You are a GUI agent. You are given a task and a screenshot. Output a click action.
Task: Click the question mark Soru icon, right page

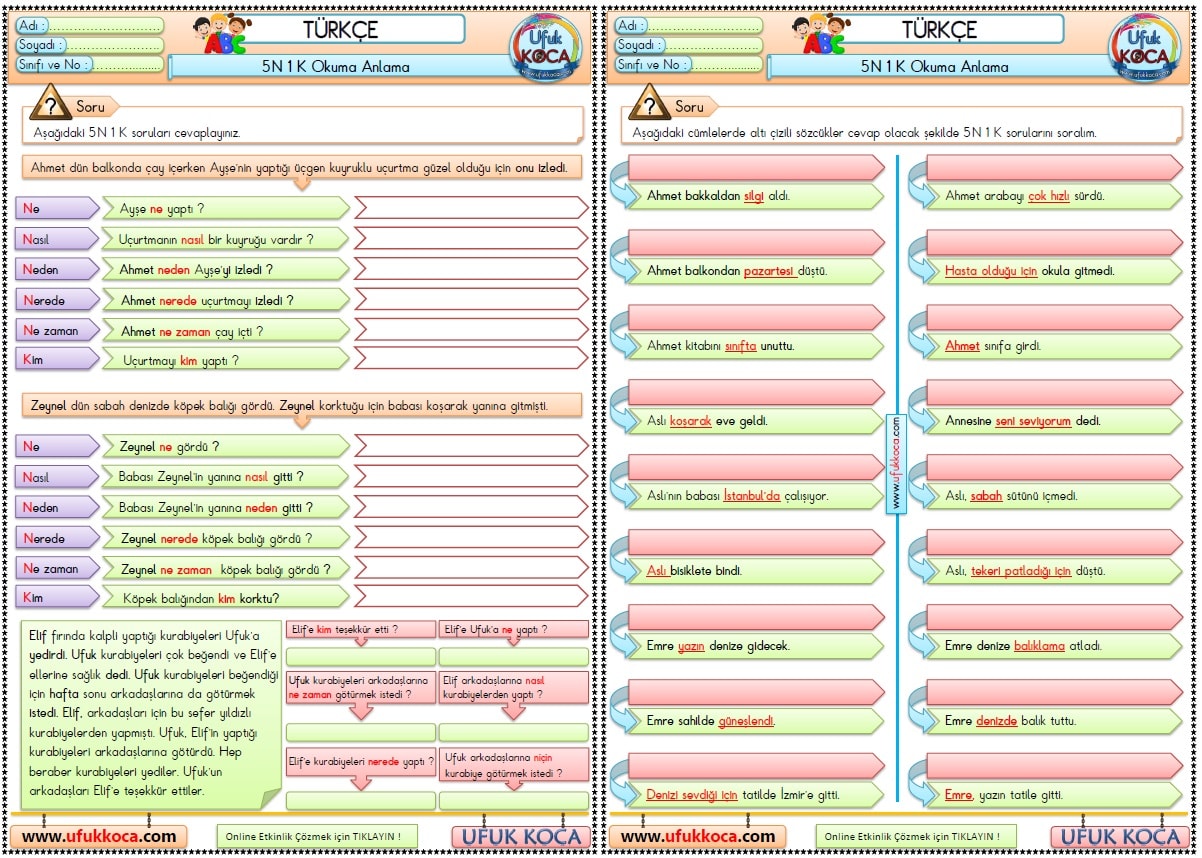point(649,103)
